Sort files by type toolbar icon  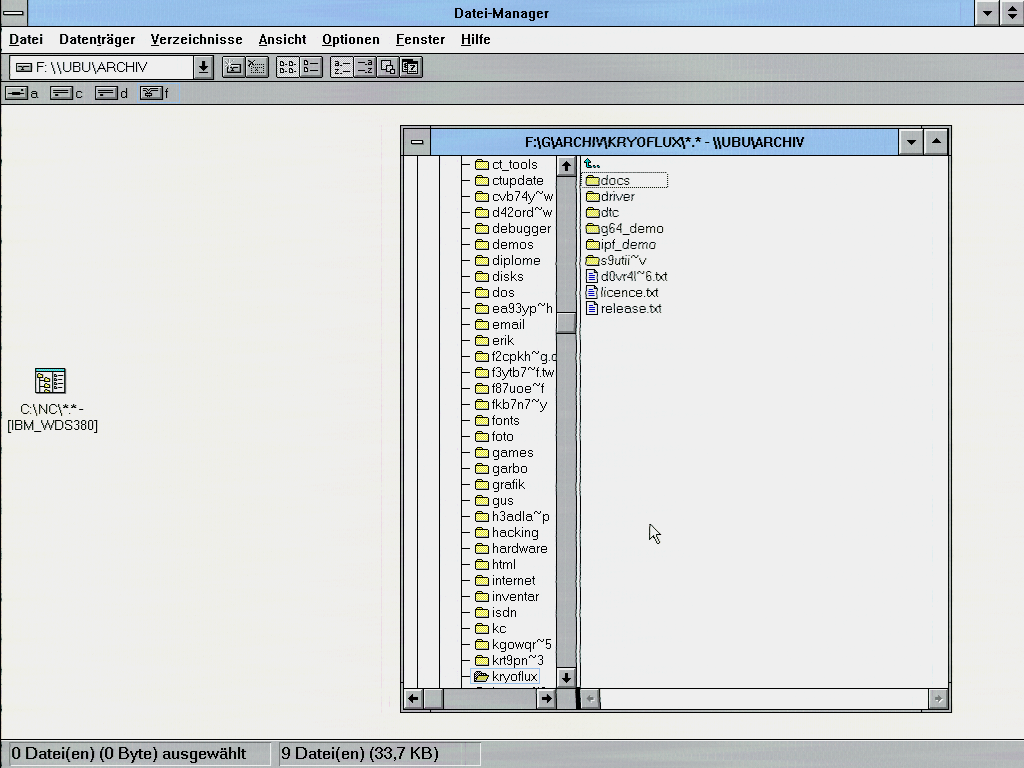pyautogui.click(x=364, y=67)
